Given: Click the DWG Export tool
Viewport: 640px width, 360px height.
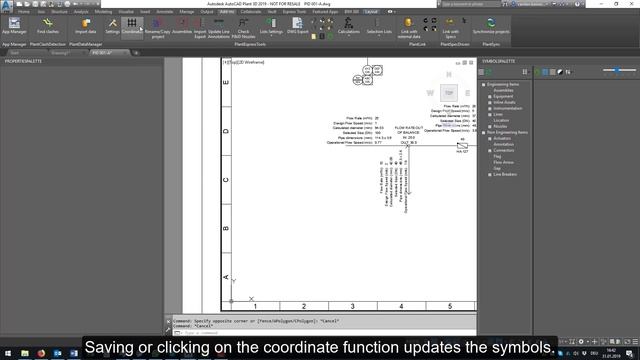Looking at the screenshot, I should pos(298,26).
